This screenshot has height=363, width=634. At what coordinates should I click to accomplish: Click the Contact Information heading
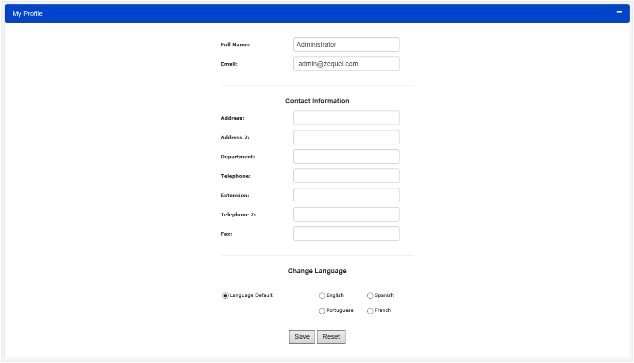(317, 101)
